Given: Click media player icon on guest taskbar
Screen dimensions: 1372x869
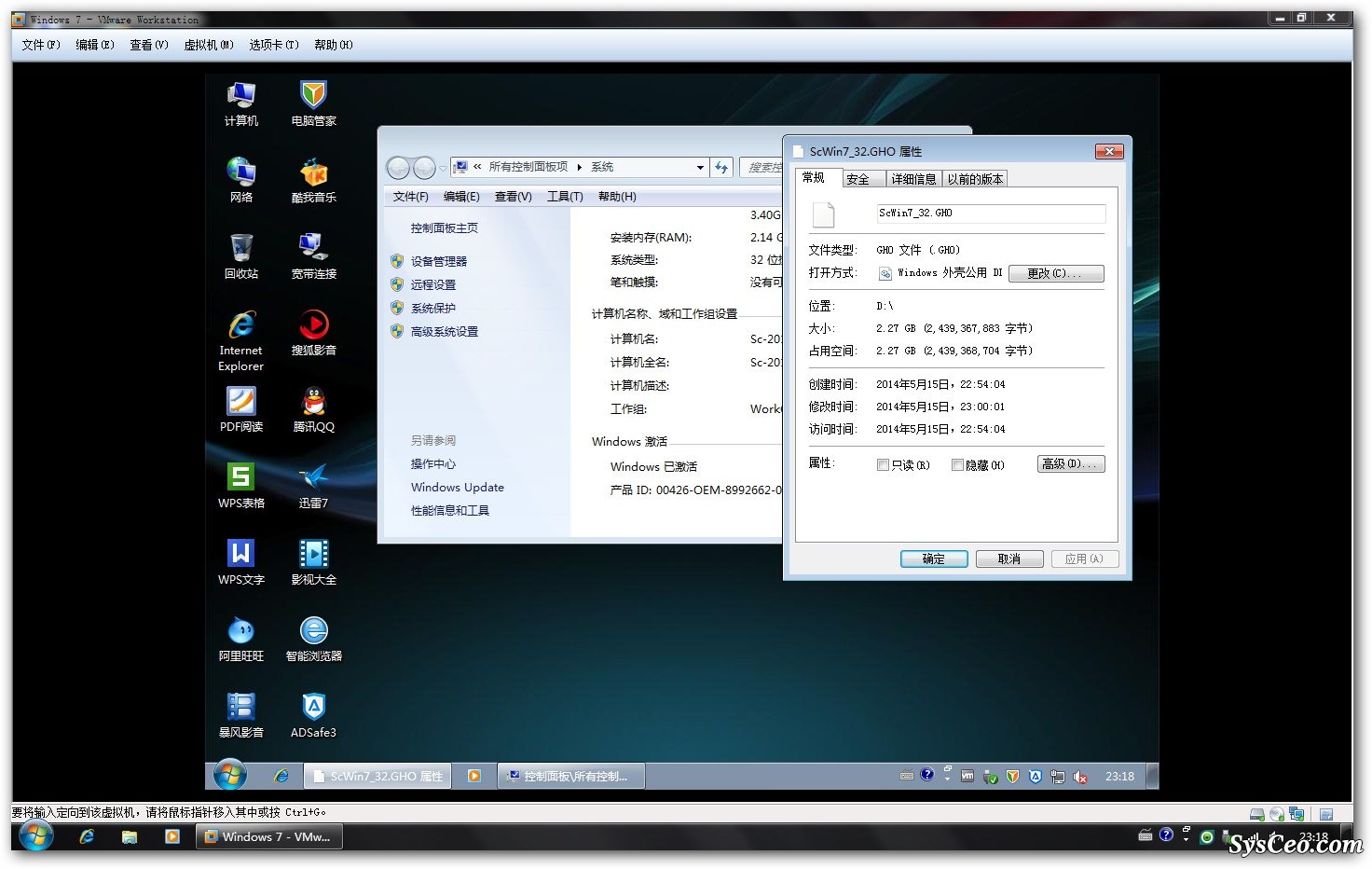Looking at the screenshot, I should (x=474, y=776).
